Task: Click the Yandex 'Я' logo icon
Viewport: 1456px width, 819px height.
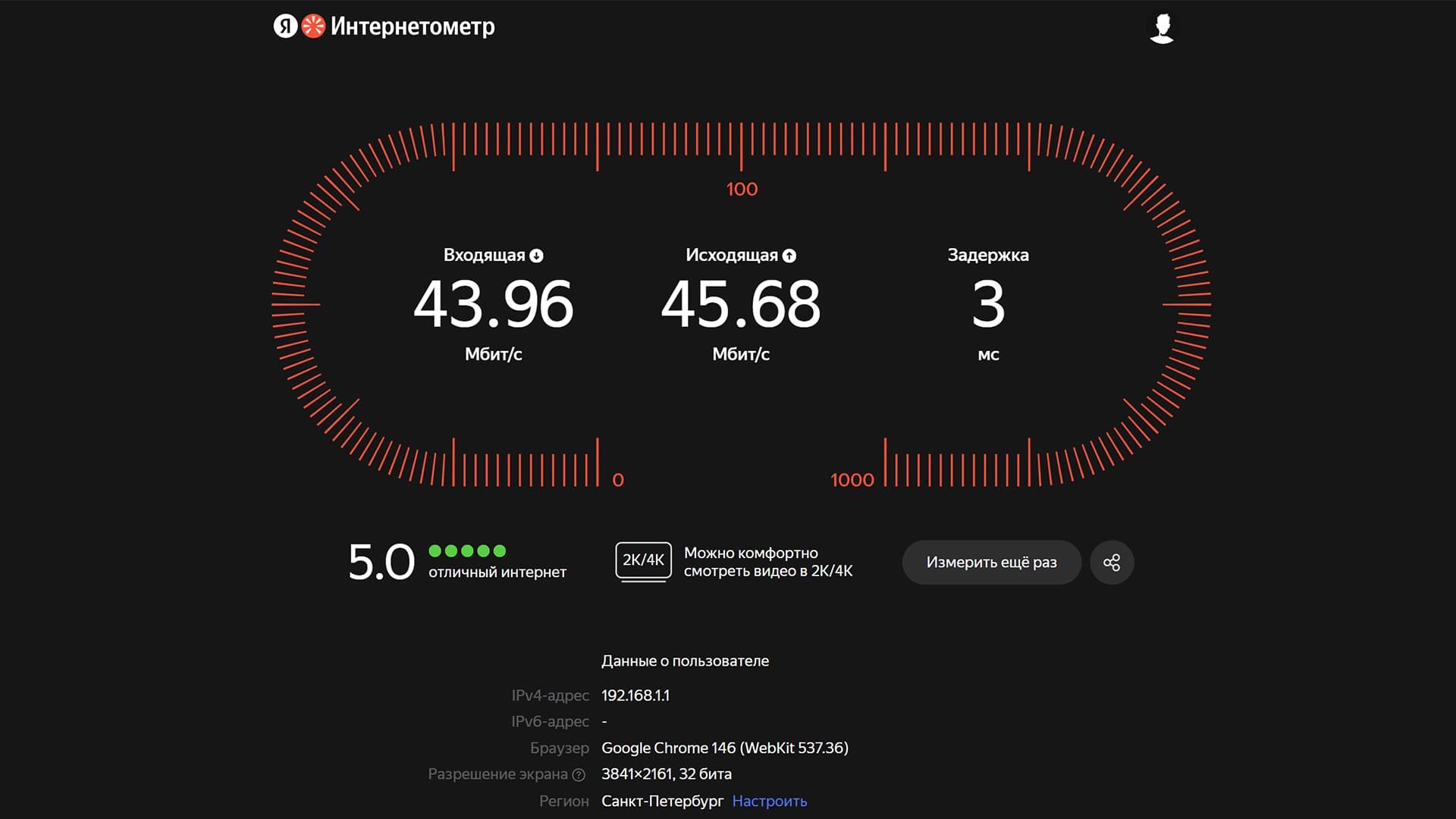Action: (x=285, y=27)
